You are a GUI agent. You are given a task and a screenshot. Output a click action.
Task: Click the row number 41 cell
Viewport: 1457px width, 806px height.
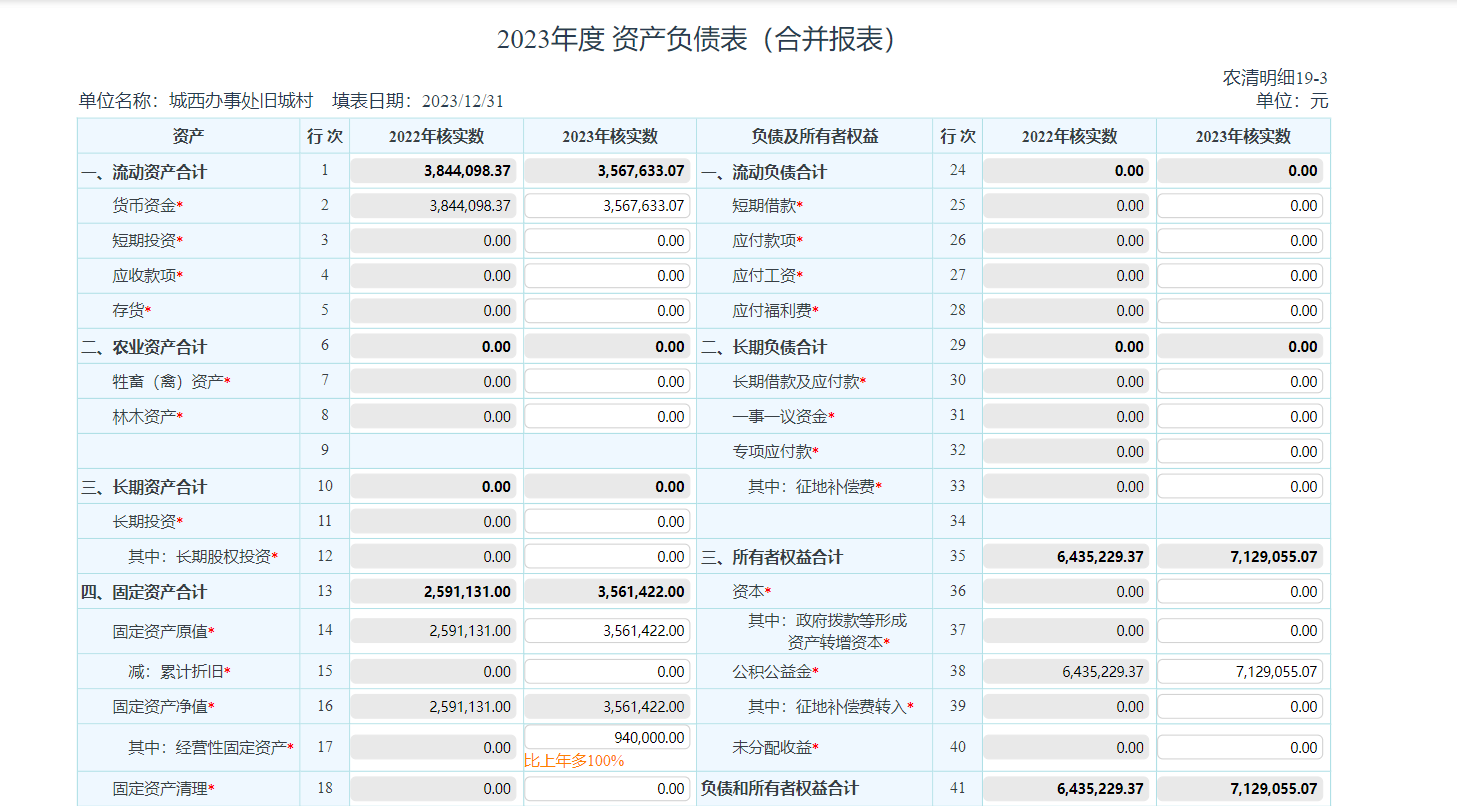click(958, 788)
